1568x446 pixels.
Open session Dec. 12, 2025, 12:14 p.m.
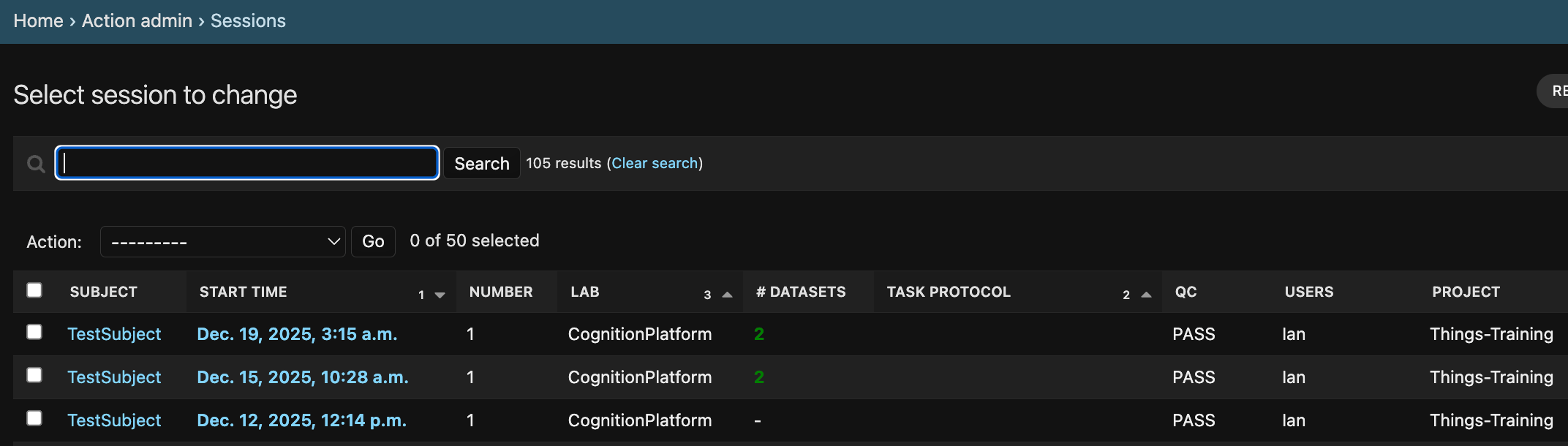coord(301,420)
